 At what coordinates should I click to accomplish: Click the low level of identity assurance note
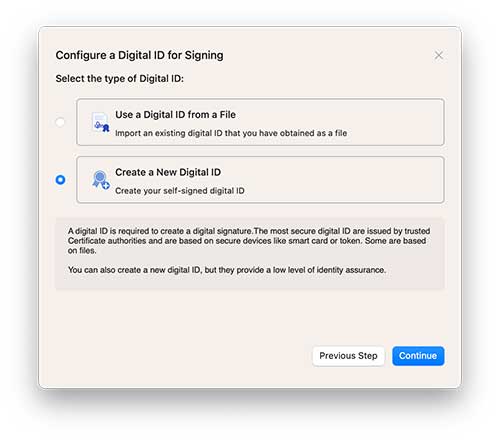pyautogui.click(x=227, y=270)
